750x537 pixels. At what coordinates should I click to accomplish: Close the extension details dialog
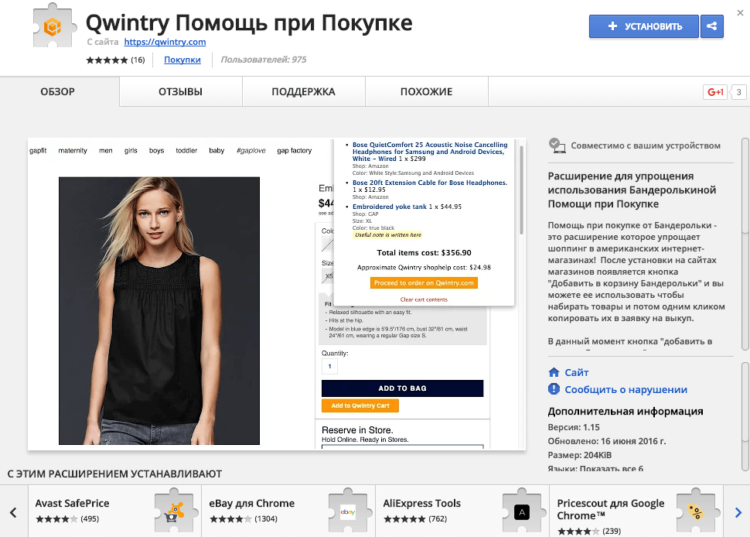point(740,13)
